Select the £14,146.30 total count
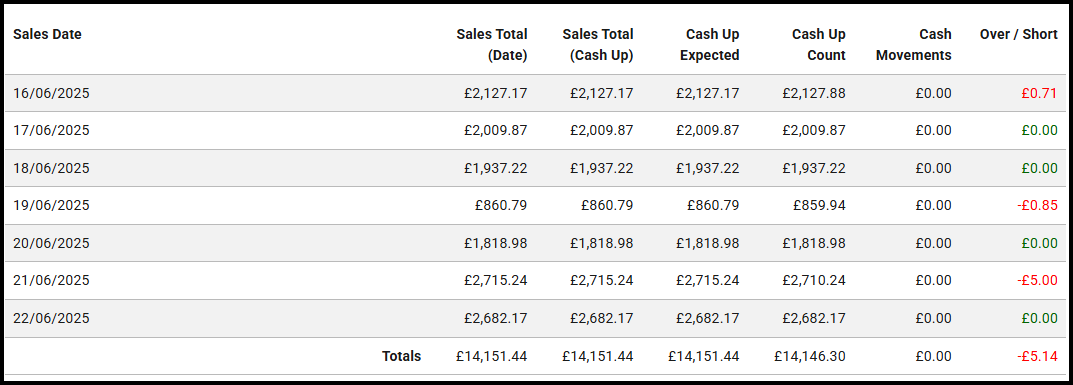This screenshot has height=385, width=1073. tap(810, 356)
